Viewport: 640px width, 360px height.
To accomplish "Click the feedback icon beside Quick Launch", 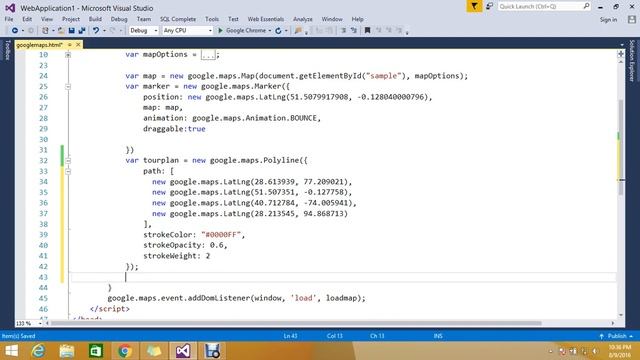I will pos(489,6).
